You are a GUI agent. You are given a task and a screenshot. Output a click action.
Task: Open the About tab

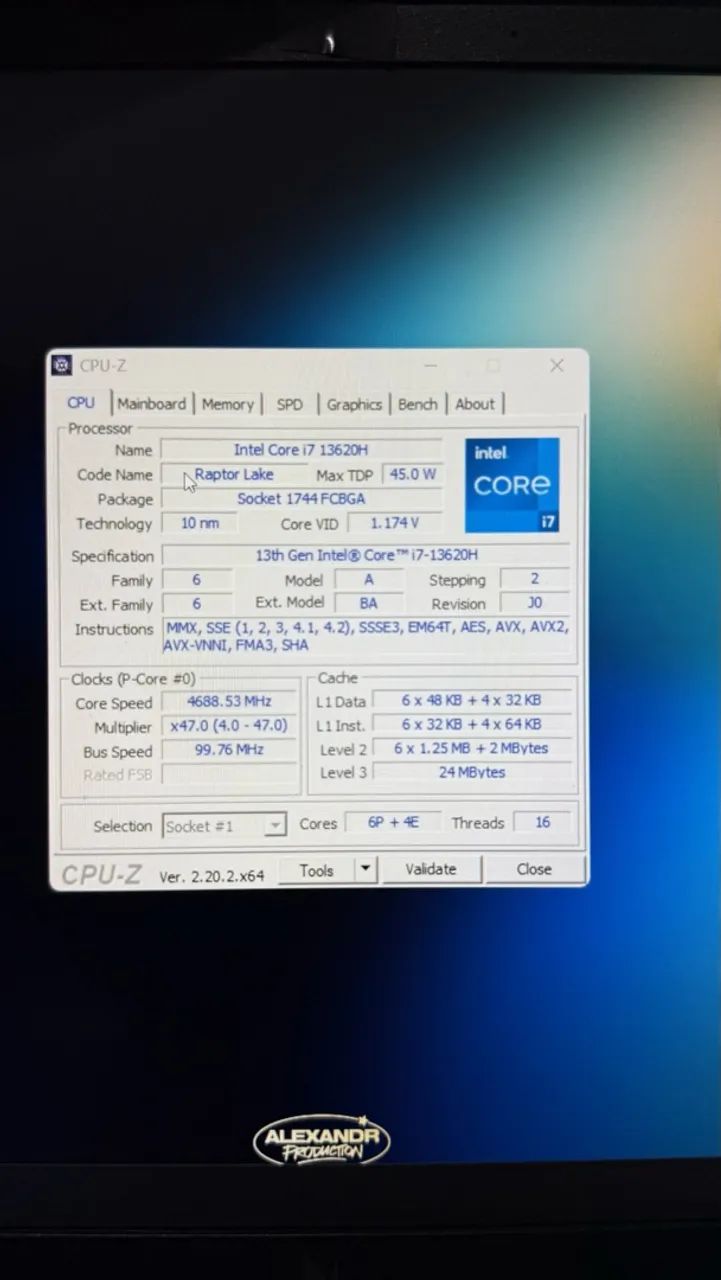pyautogui.click(x=475, y=404)
